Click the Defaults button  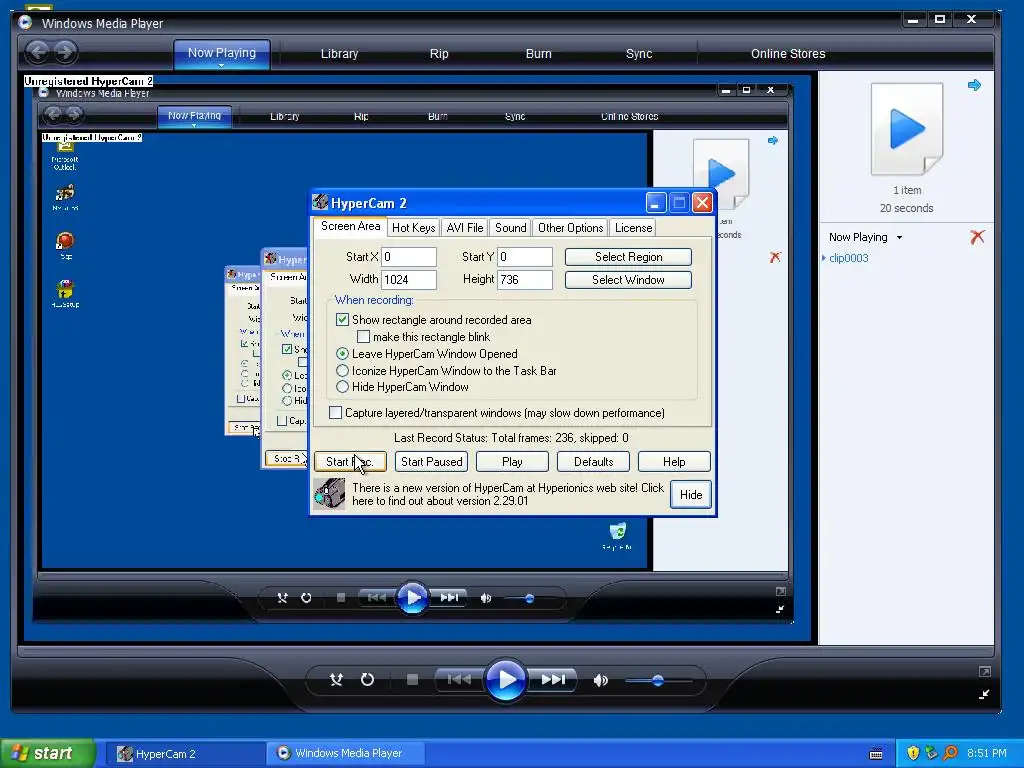pos(593,462)
